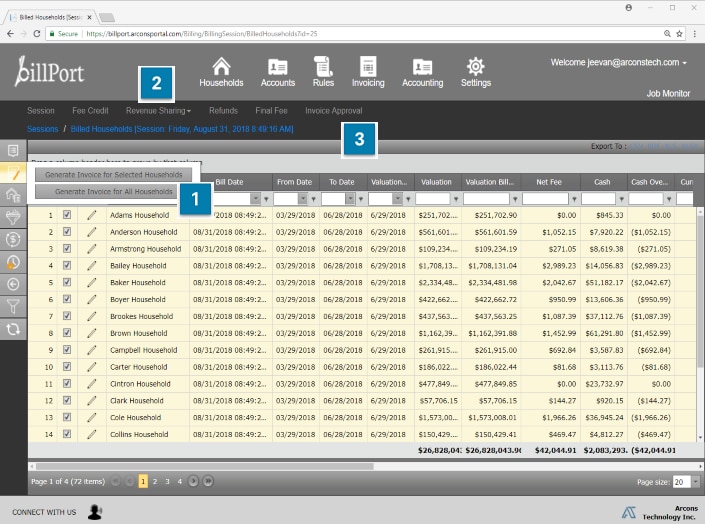Click the back arrow circle sidebar icon
The height and width of the screenshot is (524, 705).
tap(13, 284)
